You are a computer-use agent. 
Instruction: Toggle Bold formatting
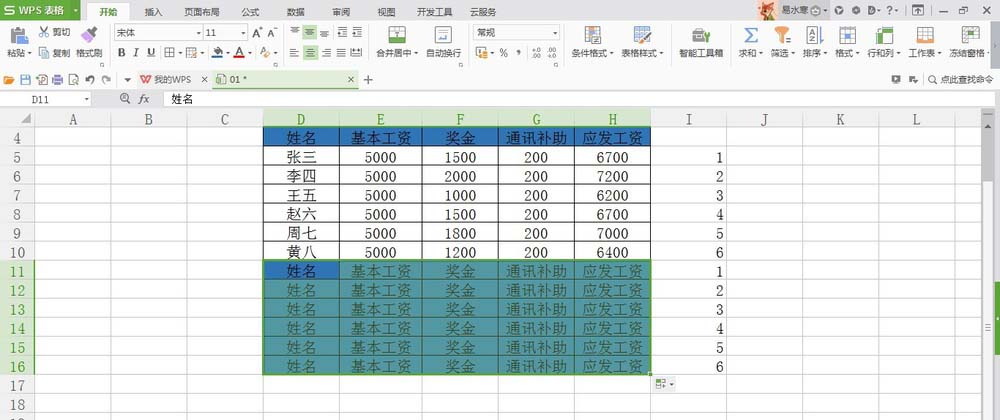pos(121,53)
